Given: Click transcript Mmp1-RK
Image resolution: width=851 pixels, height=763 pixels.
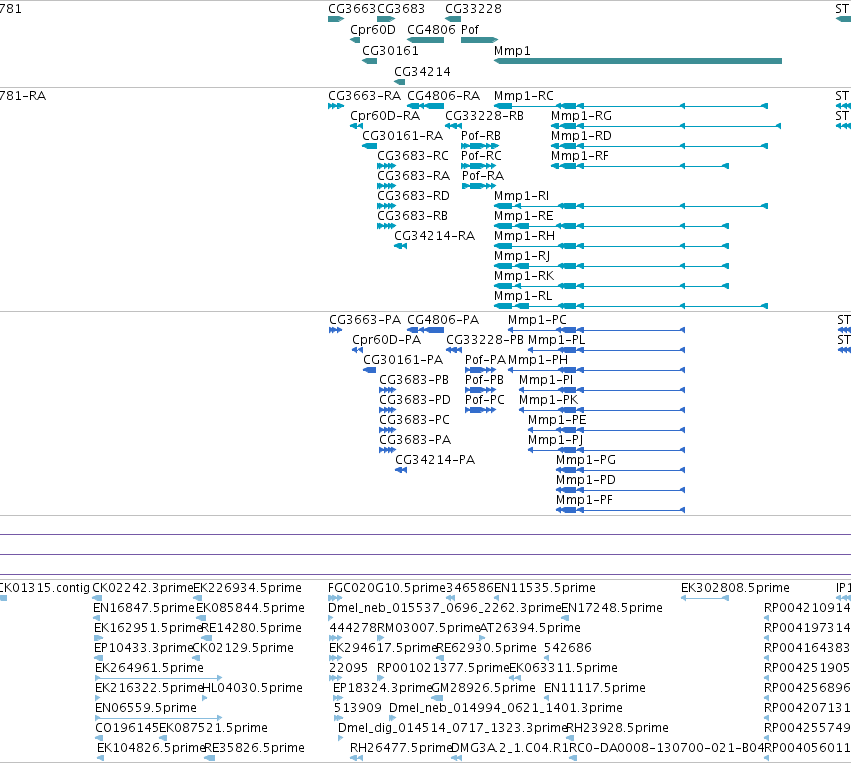Looking at the screenshot, I should click(611, 286).
